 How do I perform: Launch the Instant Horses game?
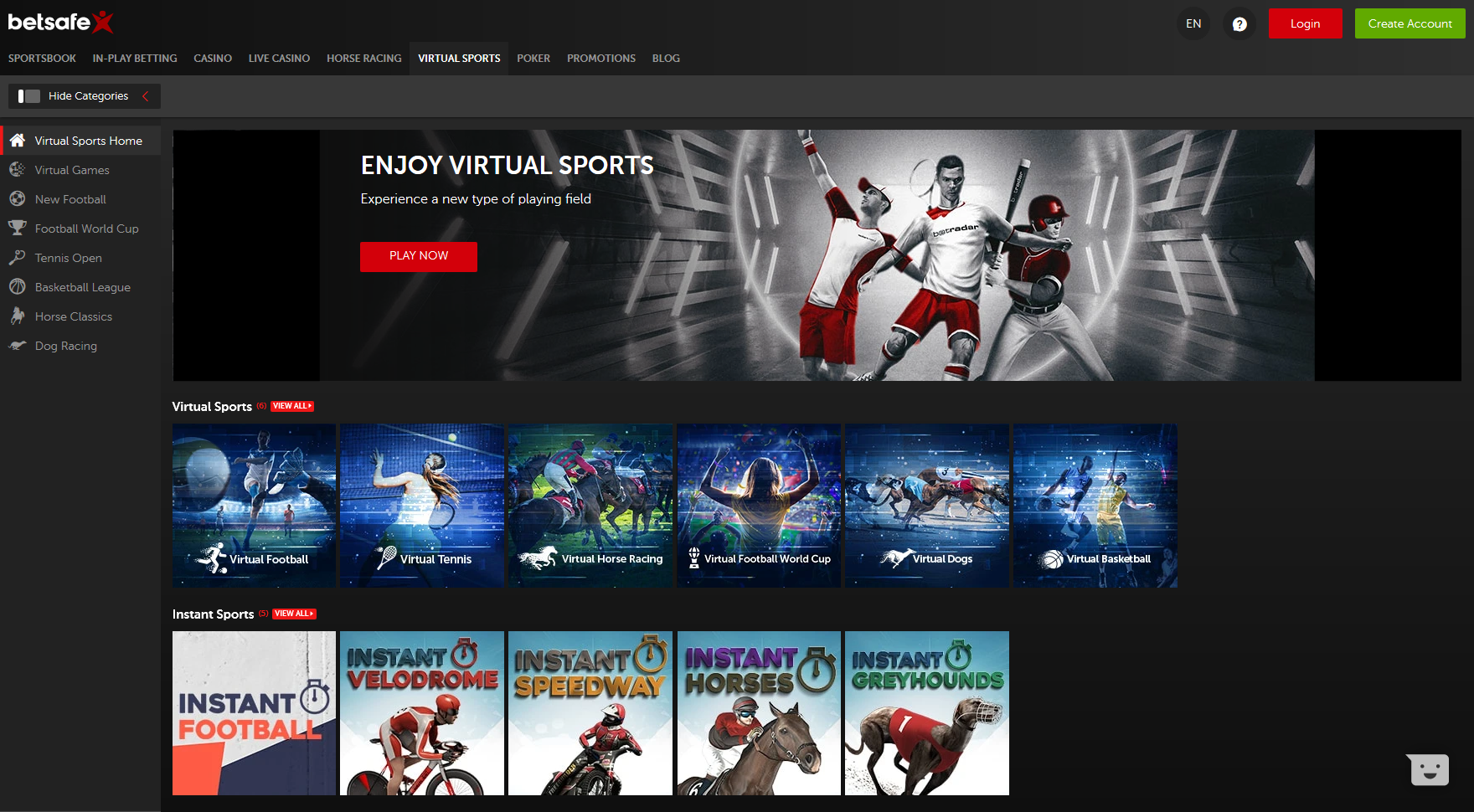pyautogui.click(x=759, y=713)
